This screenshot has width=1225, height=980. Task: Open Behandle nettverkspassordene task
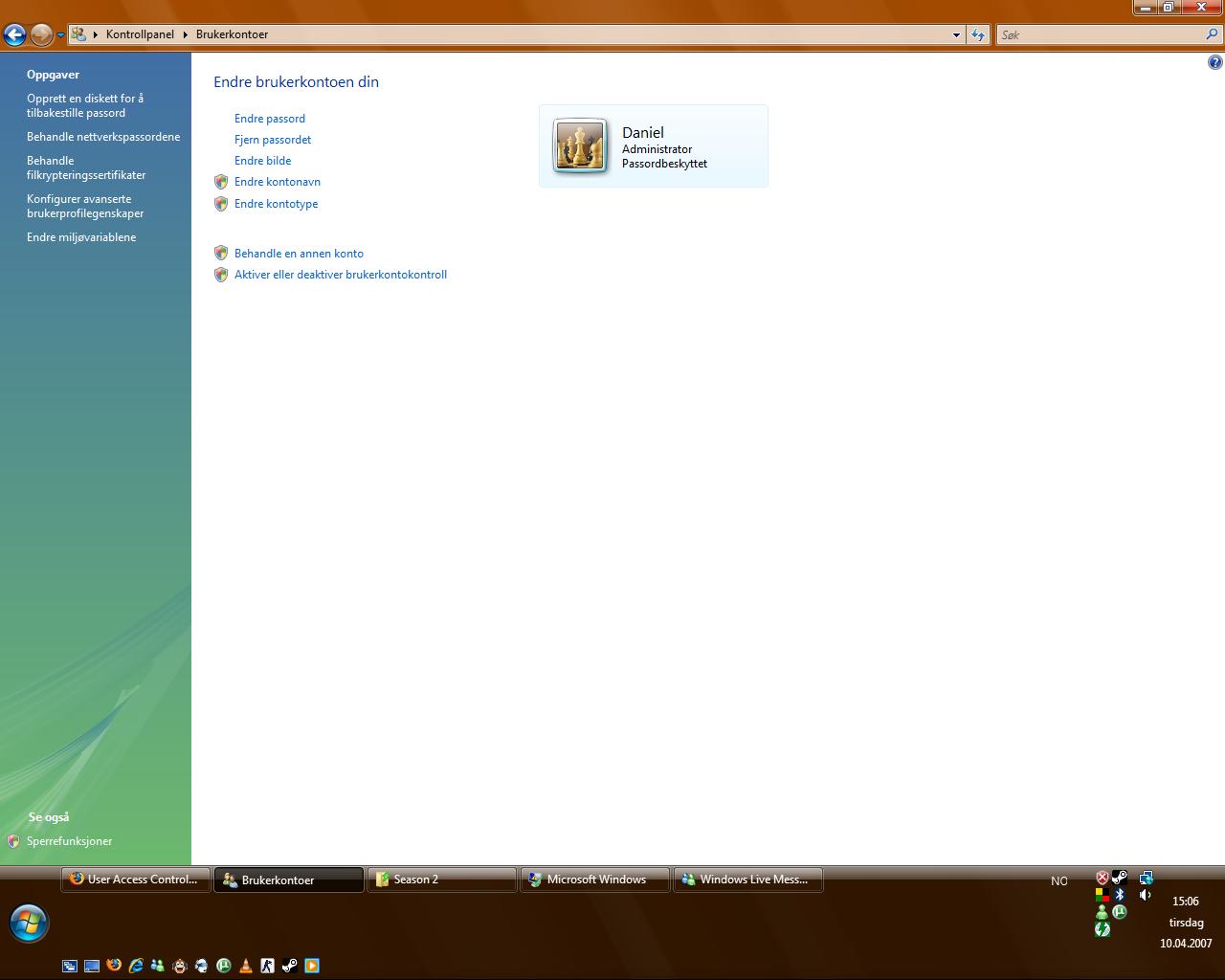pos(103,137)
